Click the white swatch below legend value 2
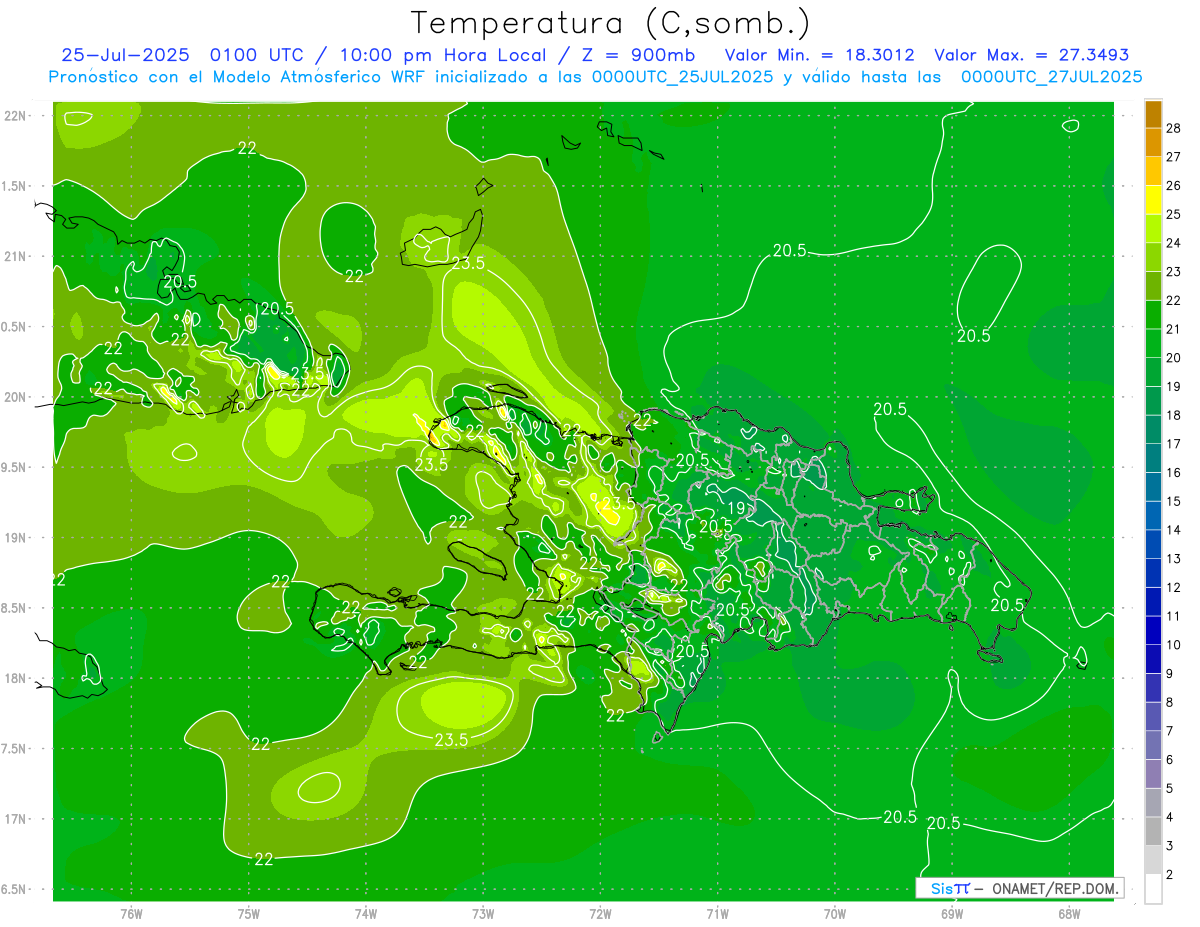Image resolution: width=1200 pixels, height=927 pixels. point(1153,889)
